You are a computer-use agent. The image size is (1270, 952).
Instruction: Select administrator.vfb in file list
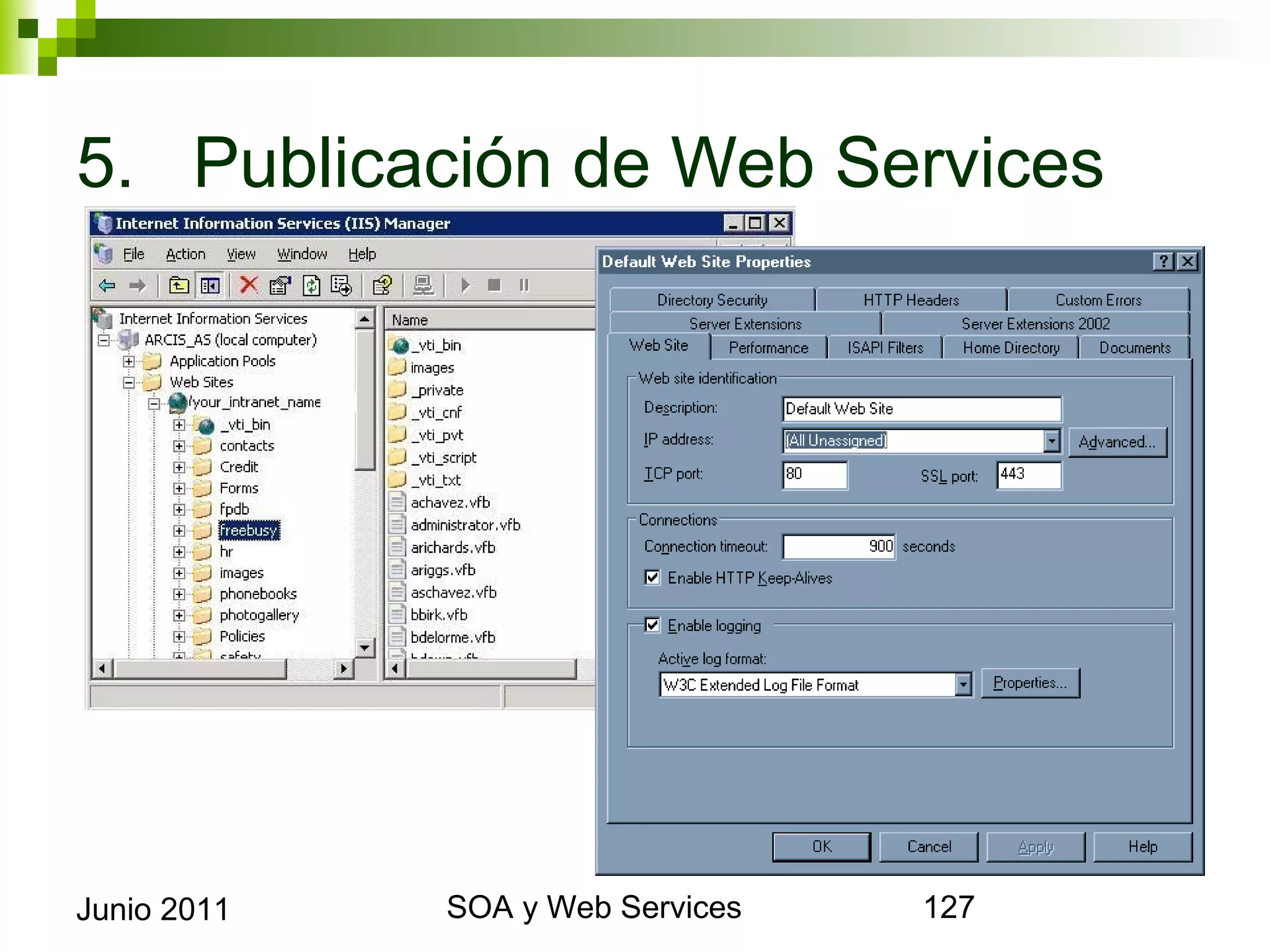click(465, 526)
